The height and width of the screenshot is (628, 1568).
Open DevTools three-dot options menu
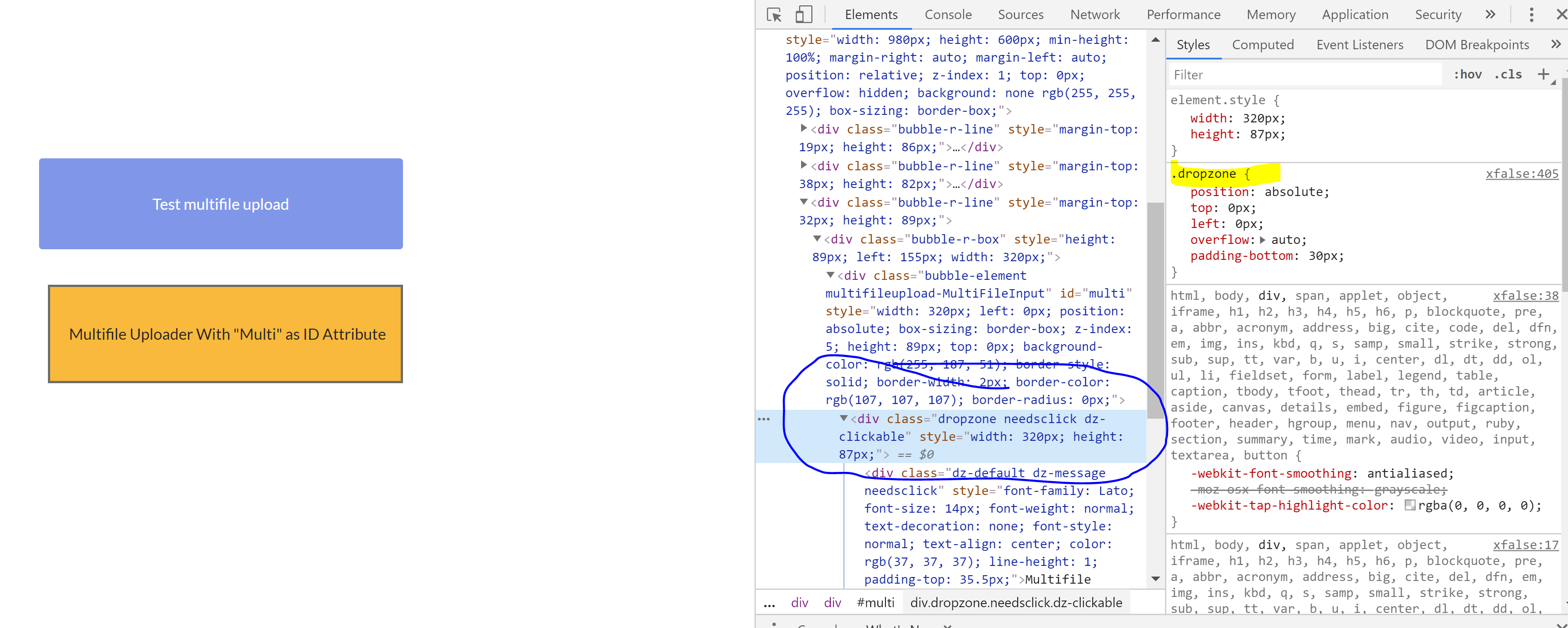tap(1532, 15)
